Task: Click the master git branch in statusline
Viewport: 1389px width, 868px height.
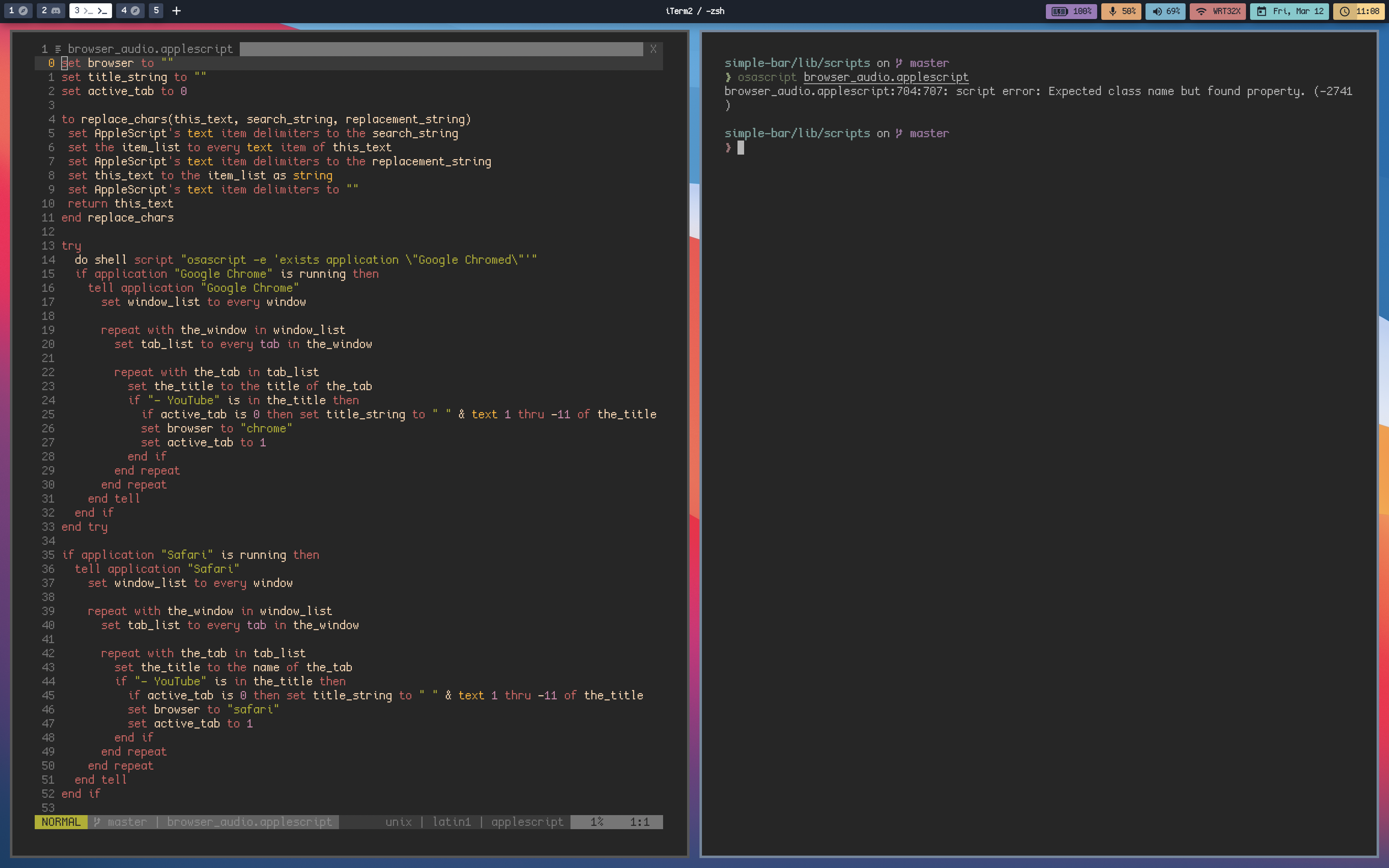Action: click(x=126, y=822)
